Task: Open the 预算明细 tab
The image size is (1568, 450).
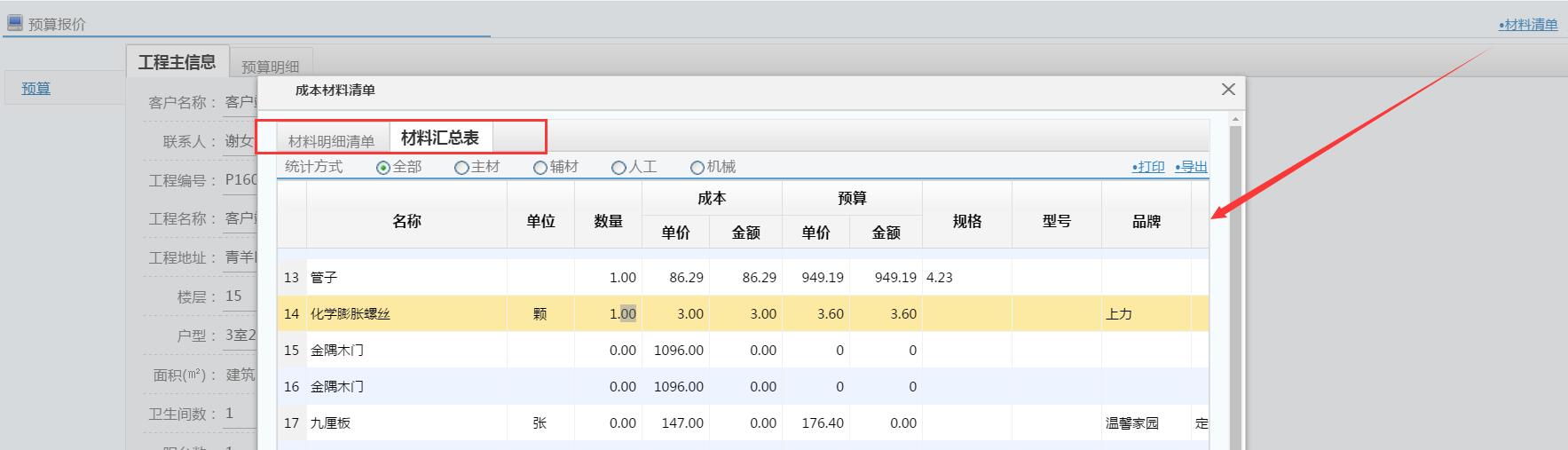Action: 270,67
